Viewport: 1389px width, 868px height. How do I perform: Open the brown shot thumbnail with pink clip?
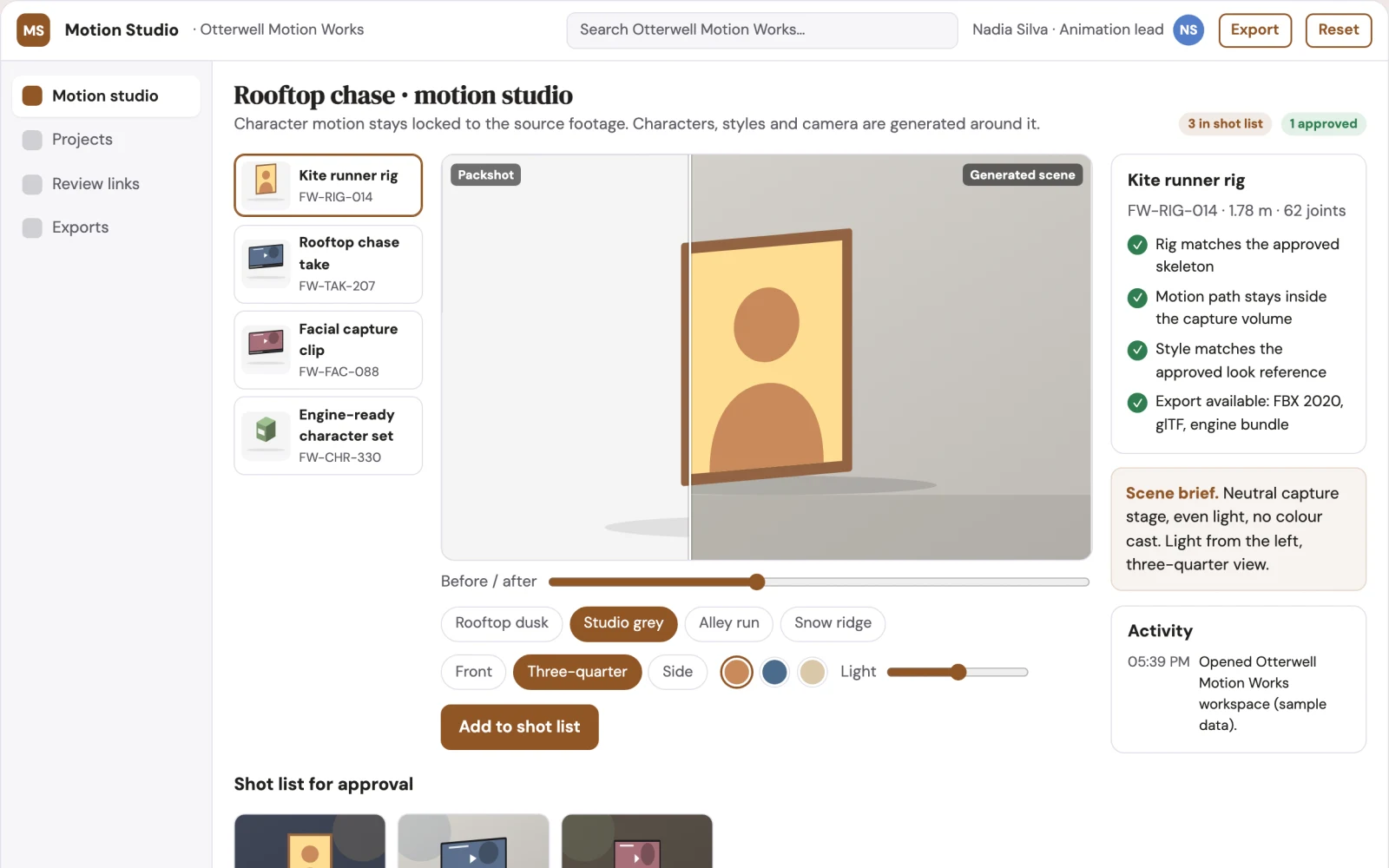click(x=636, y=841)
